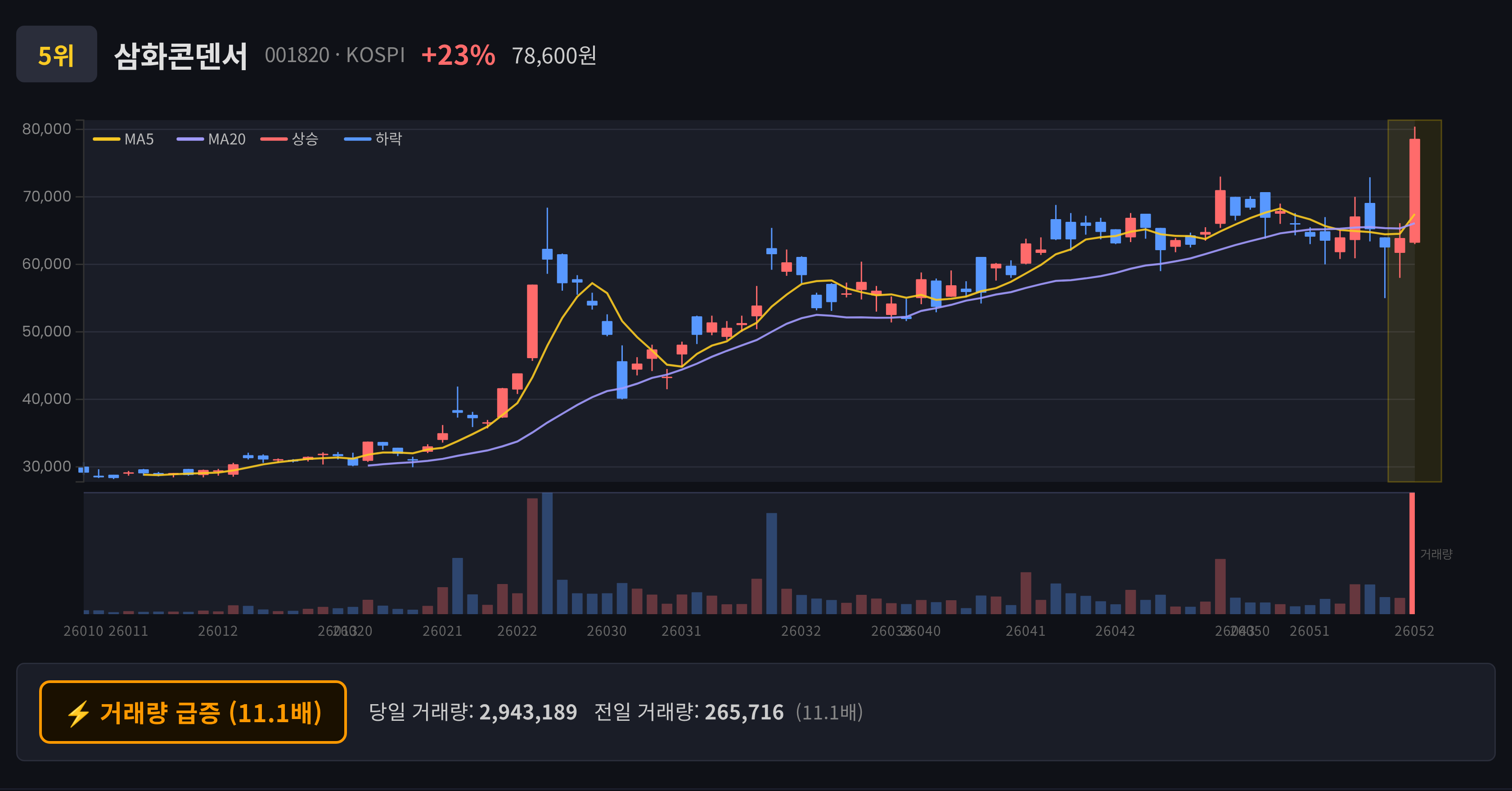Click the 80,000 y-axis label
Image resolution: width=1512 pixels, height=791 pixels.
(46, 129)
